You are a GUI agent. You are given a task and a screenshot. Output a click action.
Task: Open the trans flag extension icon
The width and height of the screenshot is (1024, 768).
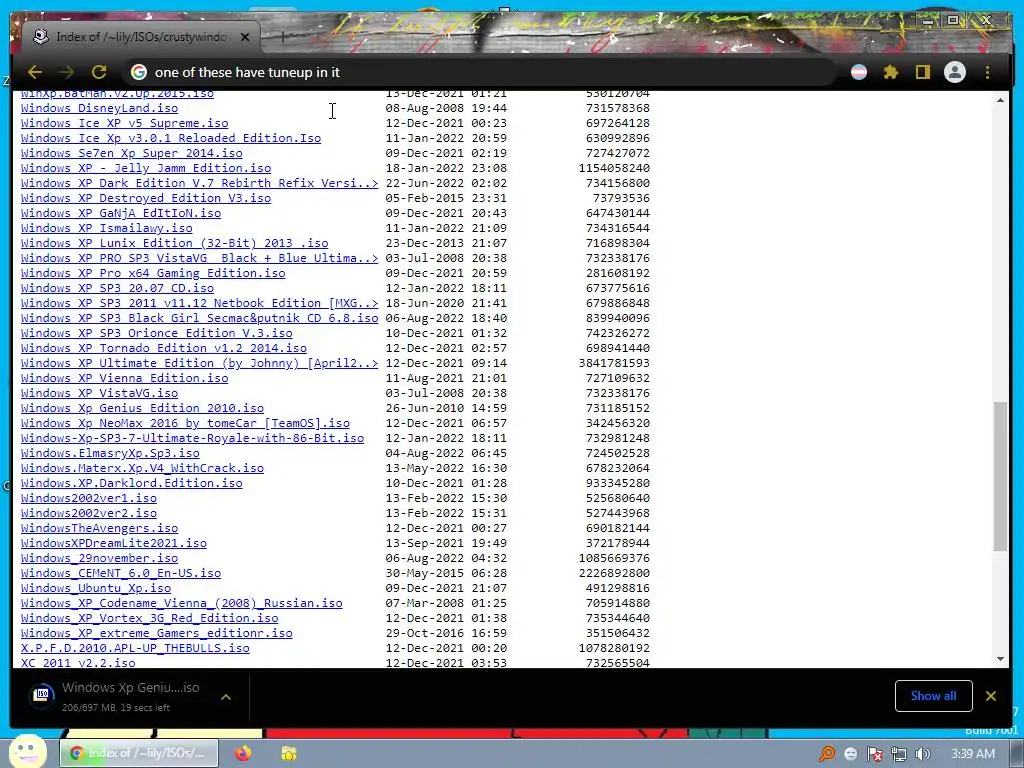click(859, 72)
